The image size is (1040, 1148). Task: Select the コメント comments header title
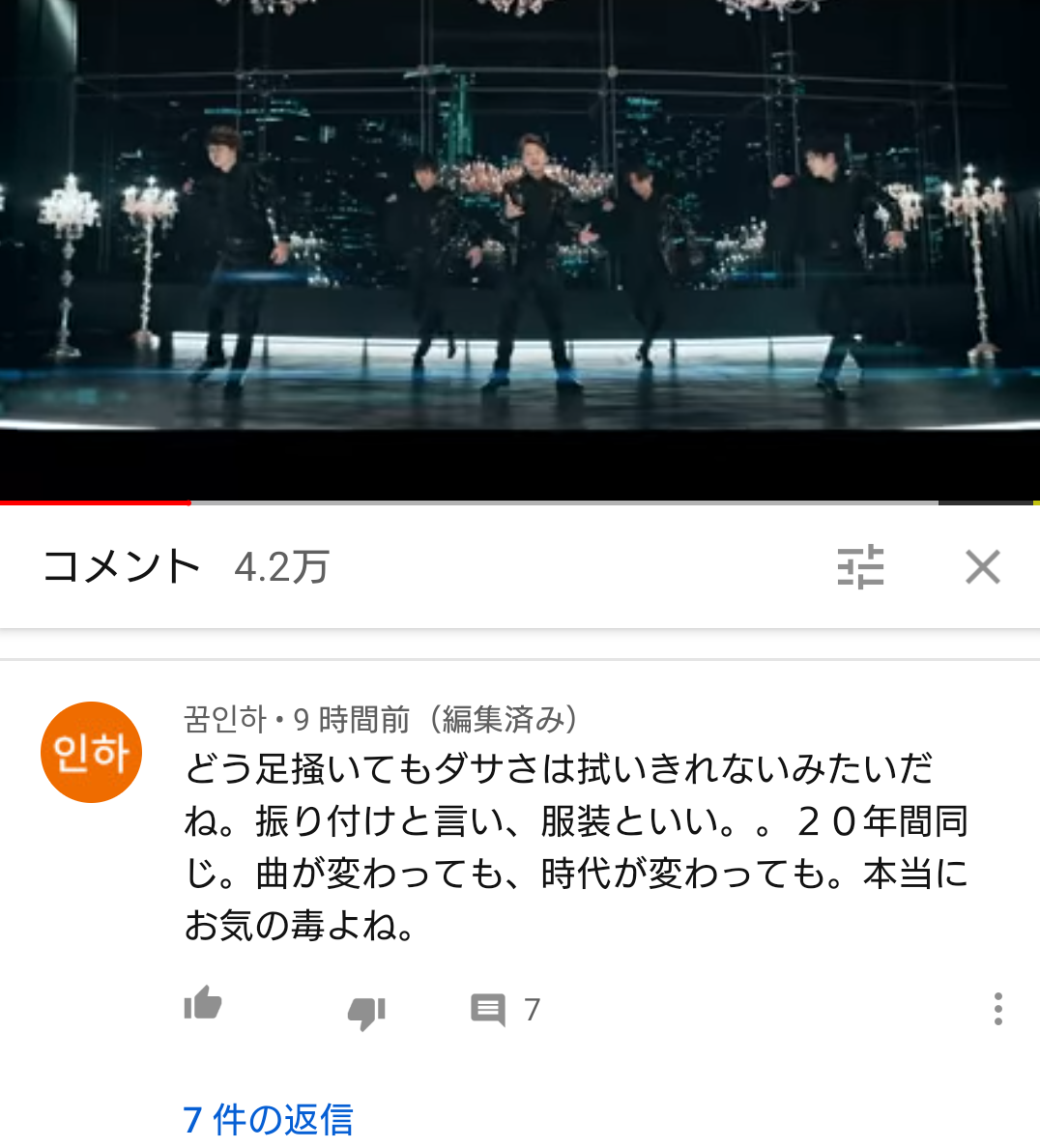point(122,566)
